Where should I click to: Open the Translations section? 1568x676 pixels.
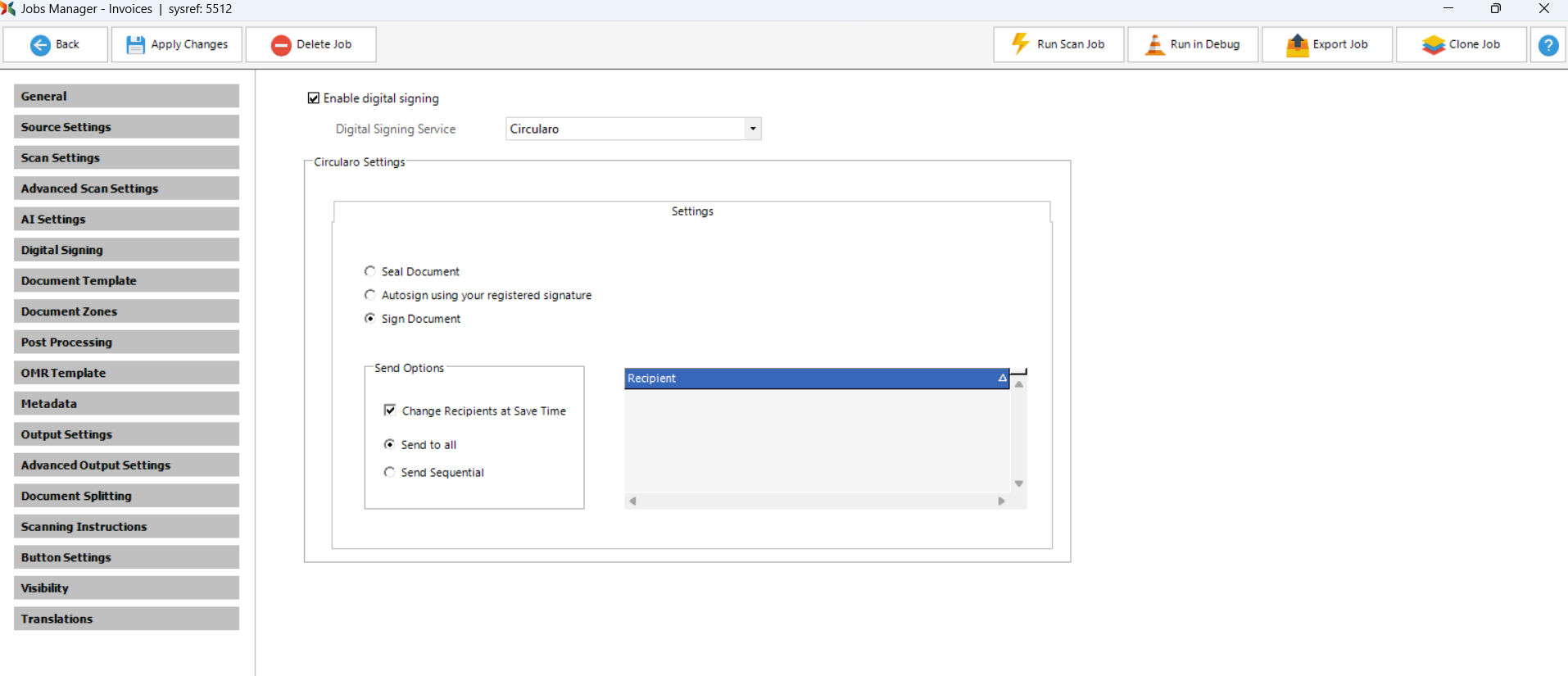126,619
